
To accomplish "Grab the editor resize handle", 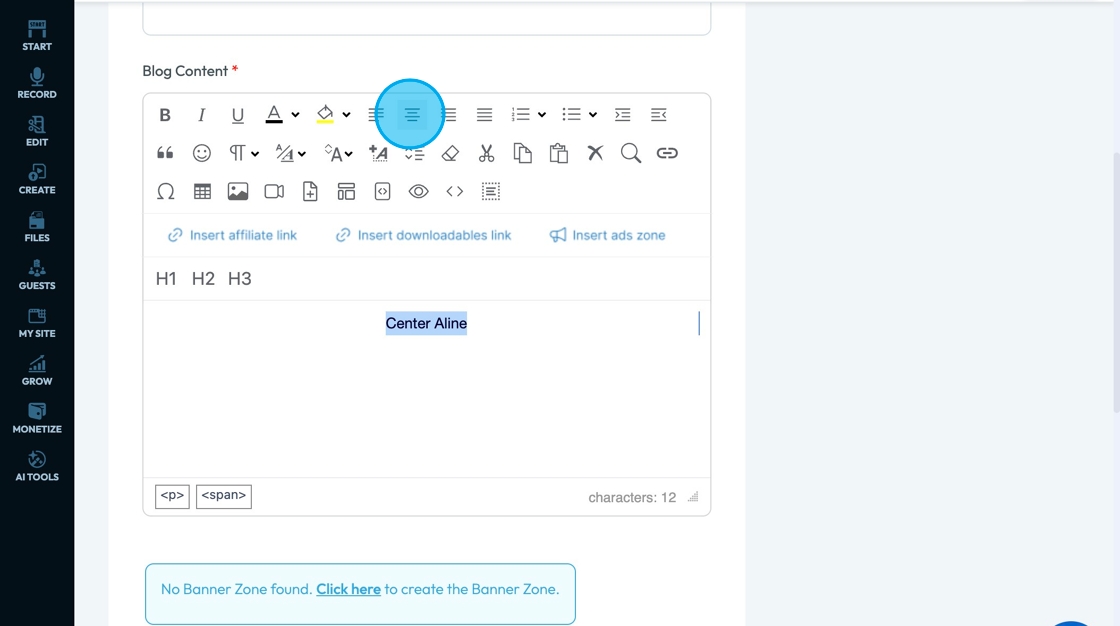I will click(693, 497).
